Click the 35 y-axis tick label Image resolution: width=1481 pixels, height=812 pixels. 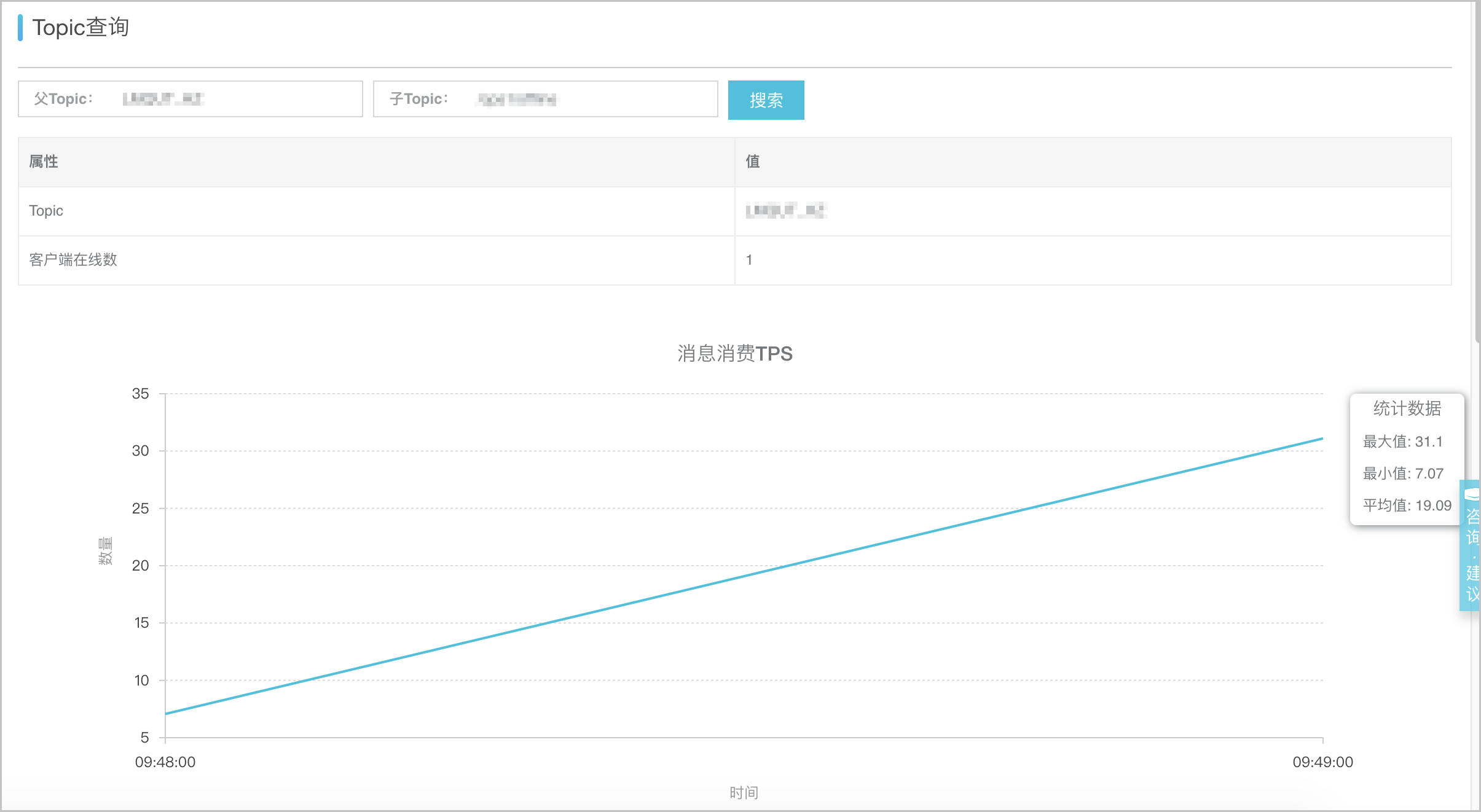click(141, 394)
